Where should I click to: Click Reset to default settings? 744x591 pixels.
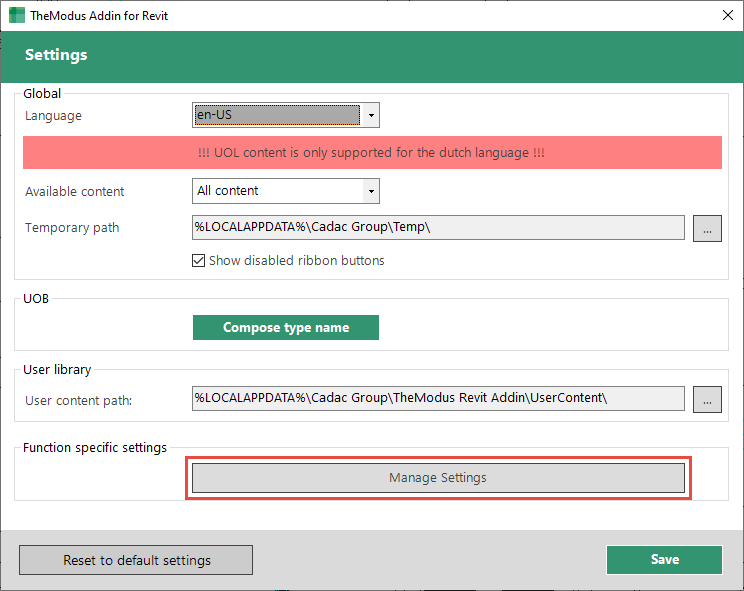pyautogui.click(x=136, y=560)
